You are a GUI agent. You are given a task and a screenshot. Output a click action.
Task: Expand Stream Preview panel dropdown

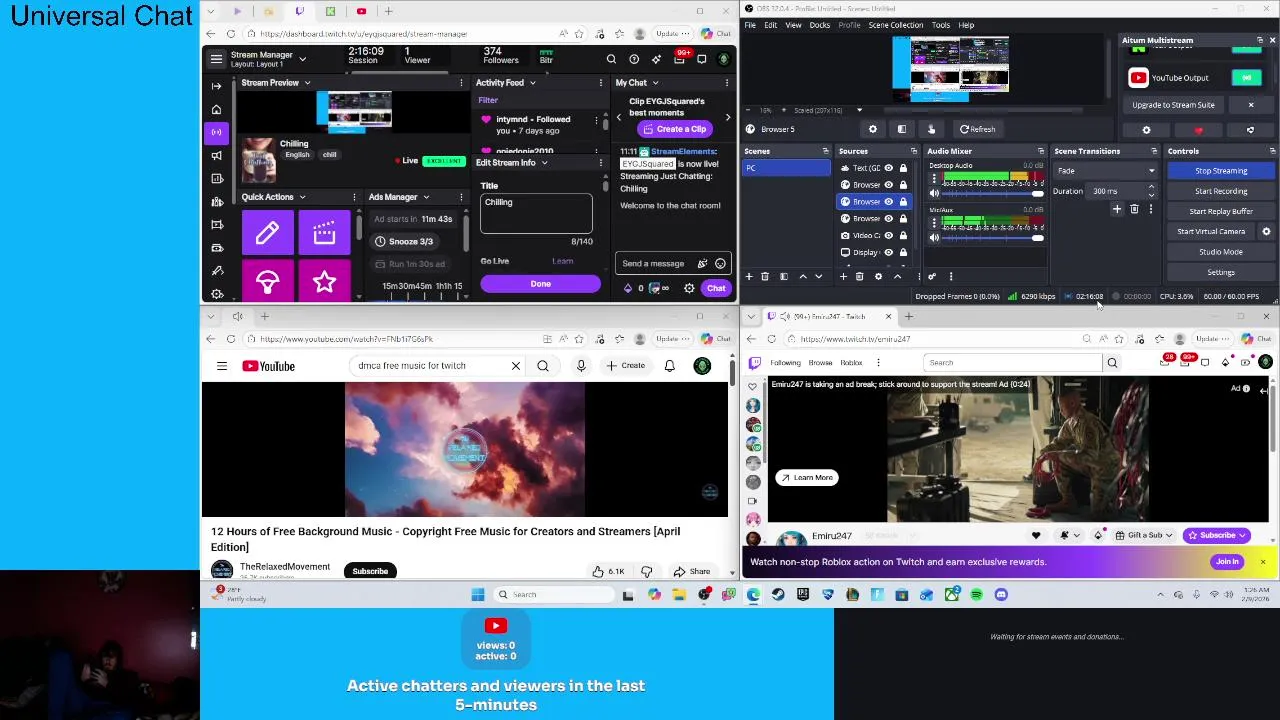tap(307, 83)
